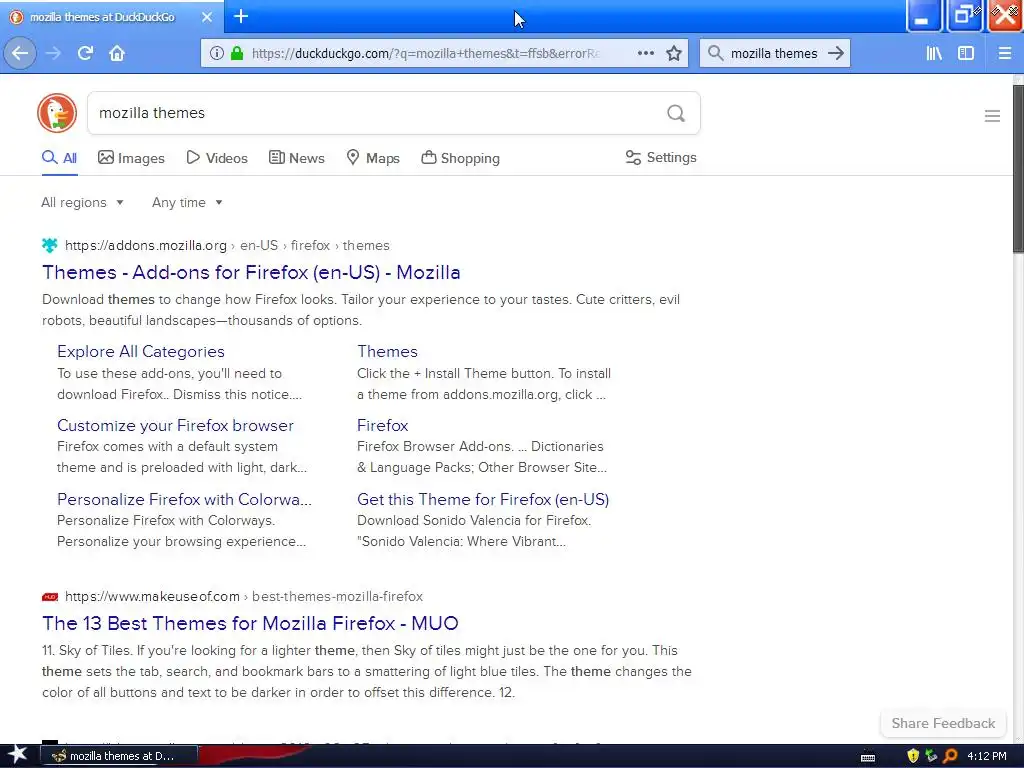This screenshot has width=1024, height=768.
Task: Open page actions three-dot menu
Action: (645, 53)
